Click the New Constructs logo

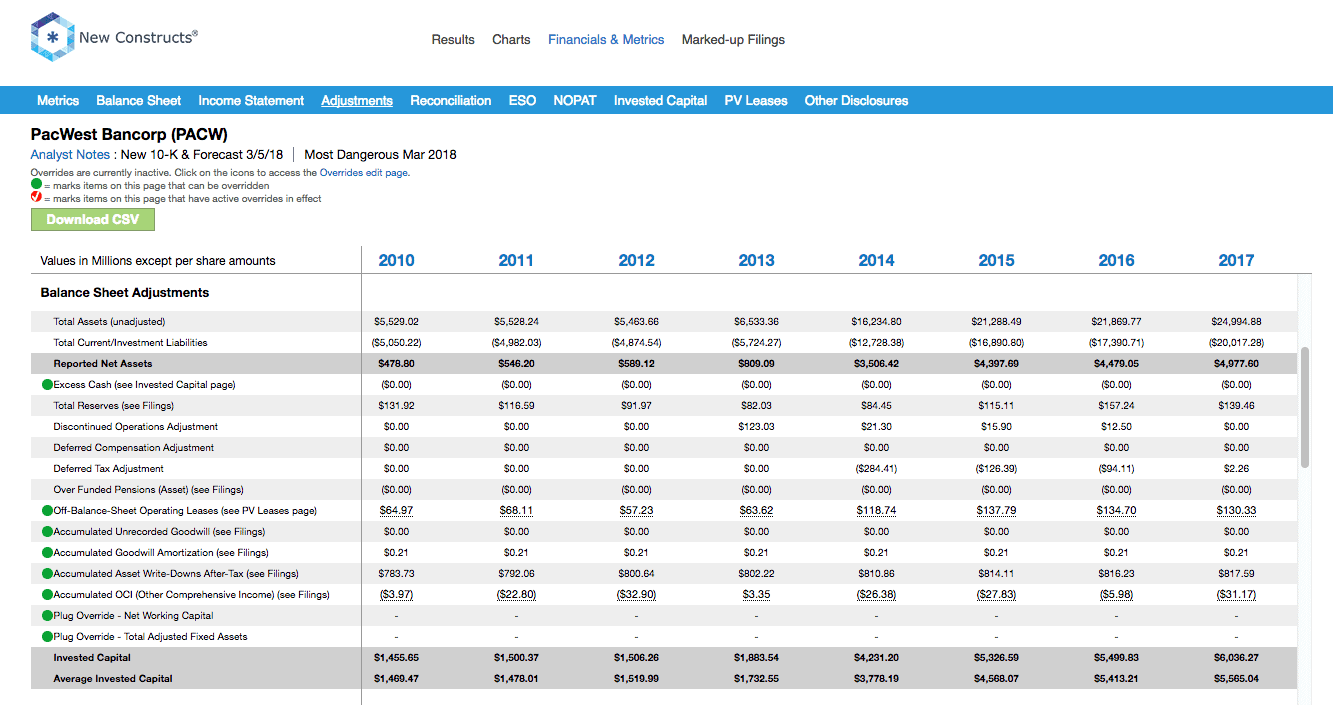[x=114, y=37]
